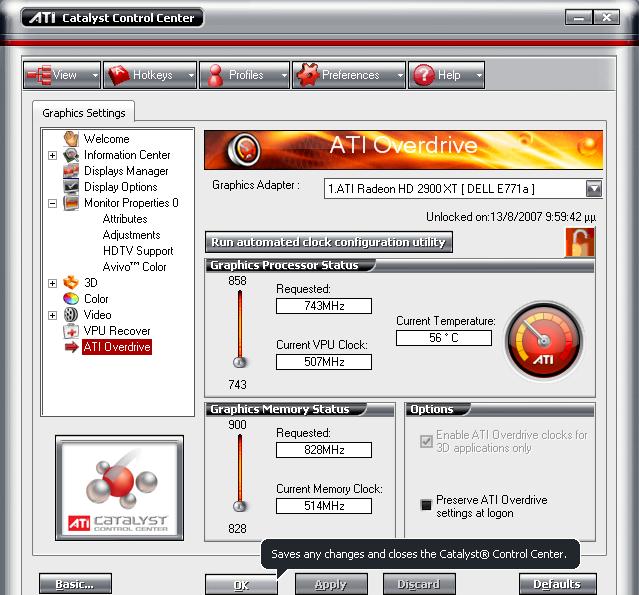The width and height of the screenshot is (639, 595).
Task: Click the Monitor Properties 0 icon
Action: coord(71,203)
